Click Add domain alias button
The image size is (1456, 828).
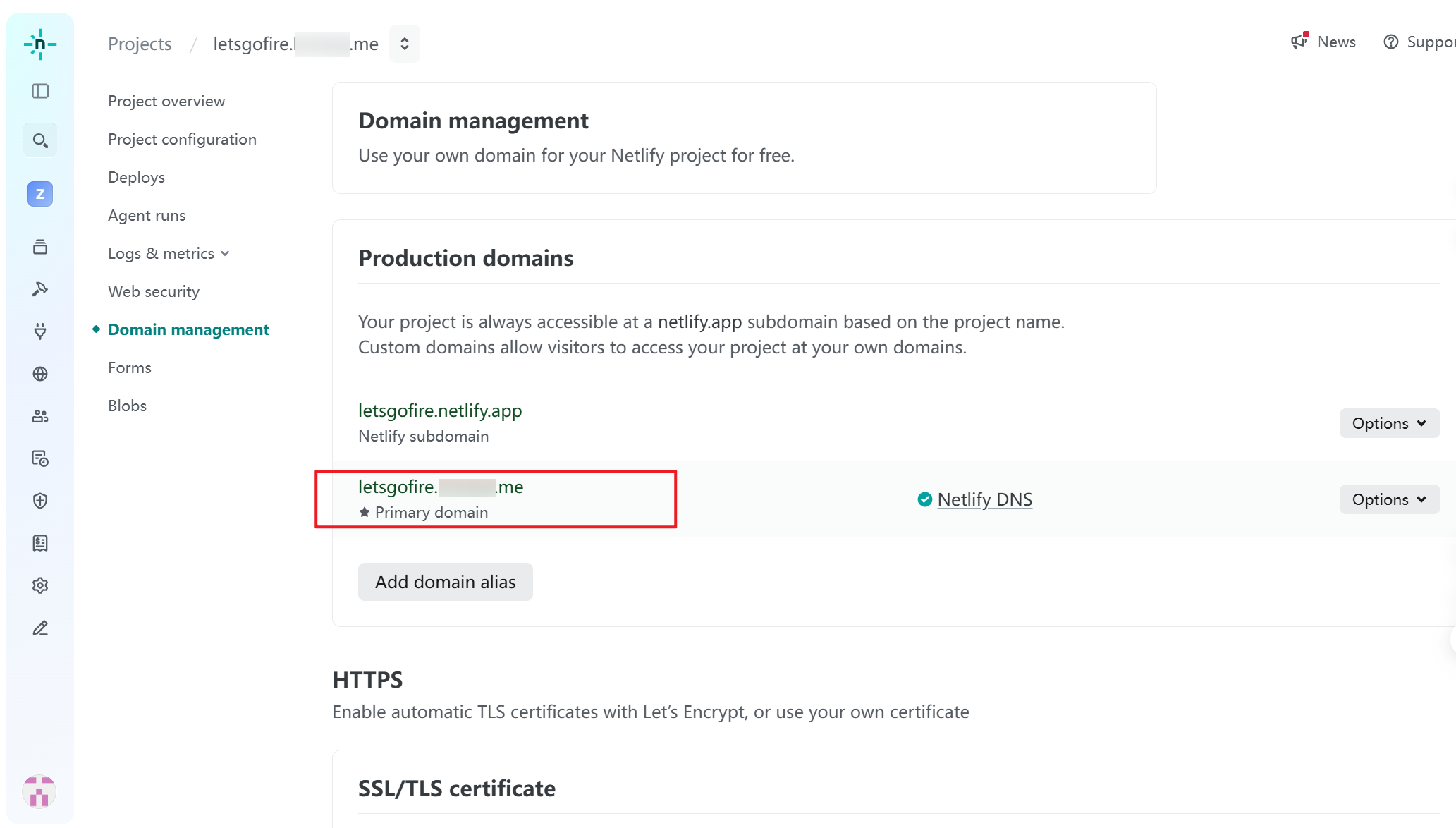(445, 582)
